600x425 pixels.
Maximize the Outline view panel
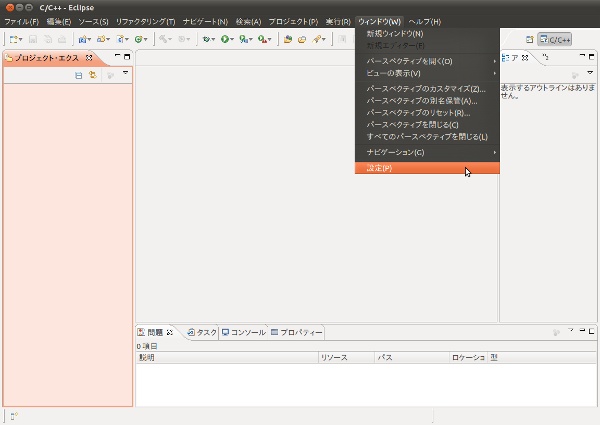592,57
